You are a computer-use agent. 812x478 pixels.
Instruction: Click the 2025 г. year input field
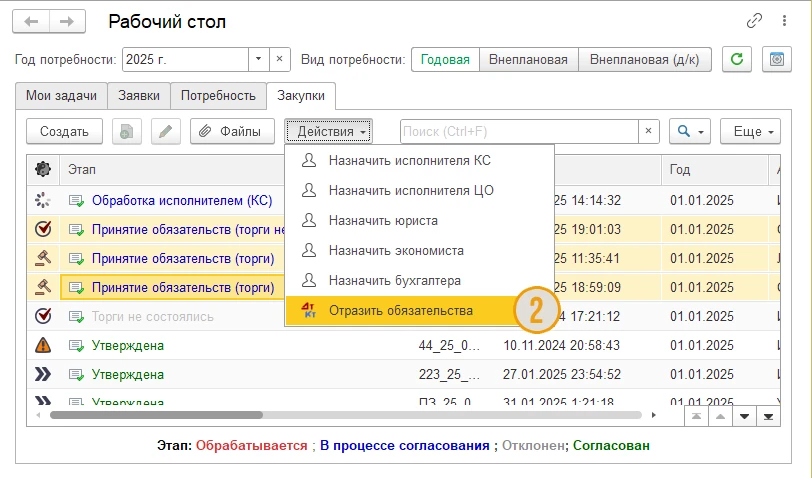tap(185, 59)
